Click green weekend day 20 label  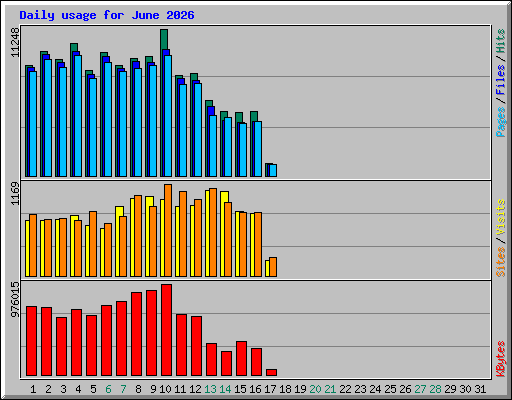pos(315,389)
